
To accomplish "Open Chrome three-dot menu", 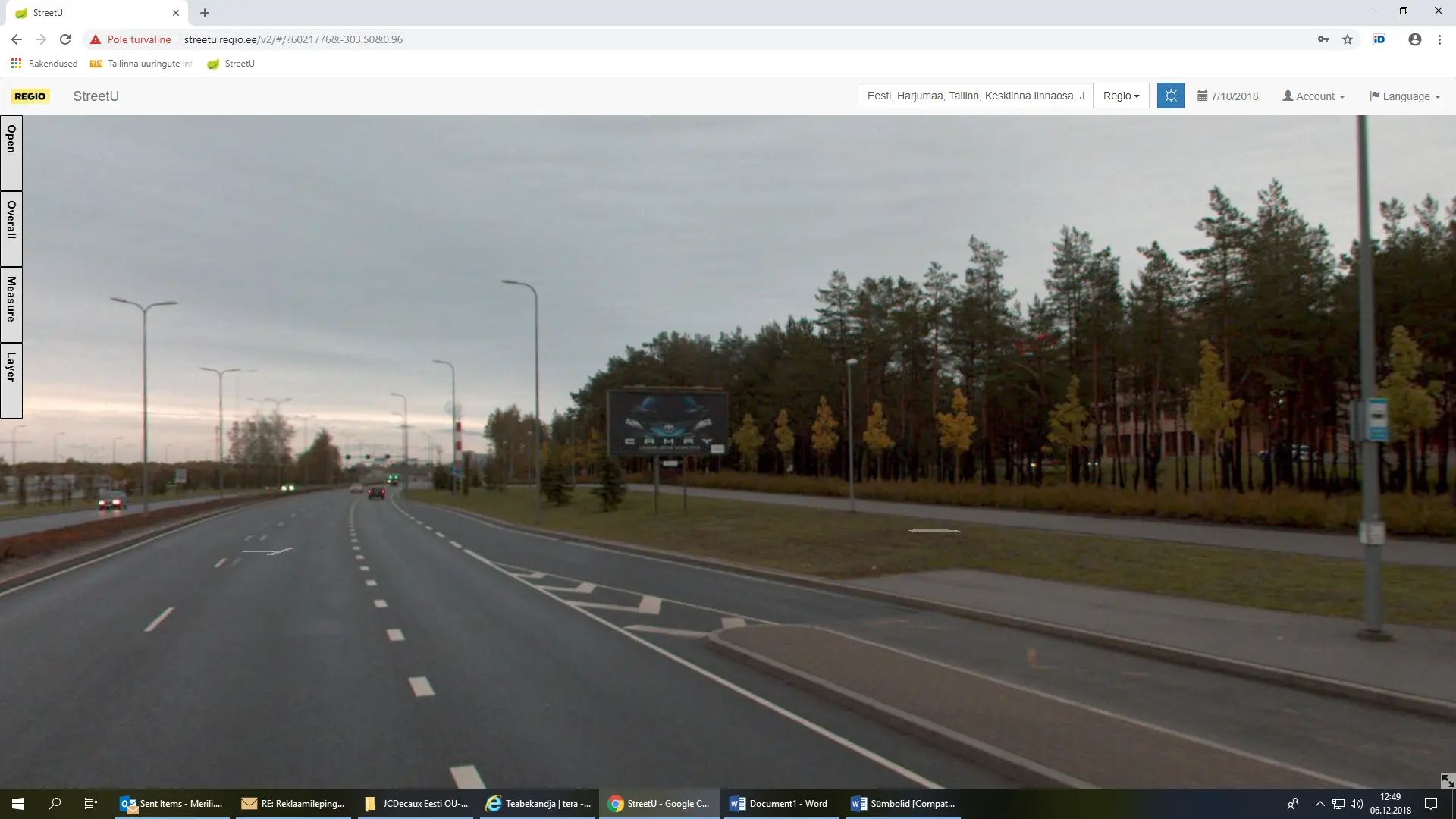I will (1439, 39).
